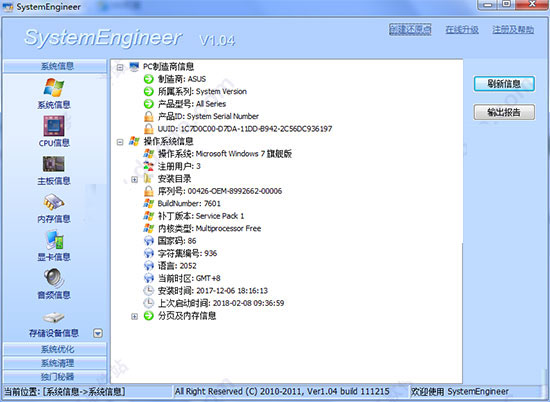Click SystemEngineer title bar app icon
The height and width of the screenshot is (402, 550).
7,7
